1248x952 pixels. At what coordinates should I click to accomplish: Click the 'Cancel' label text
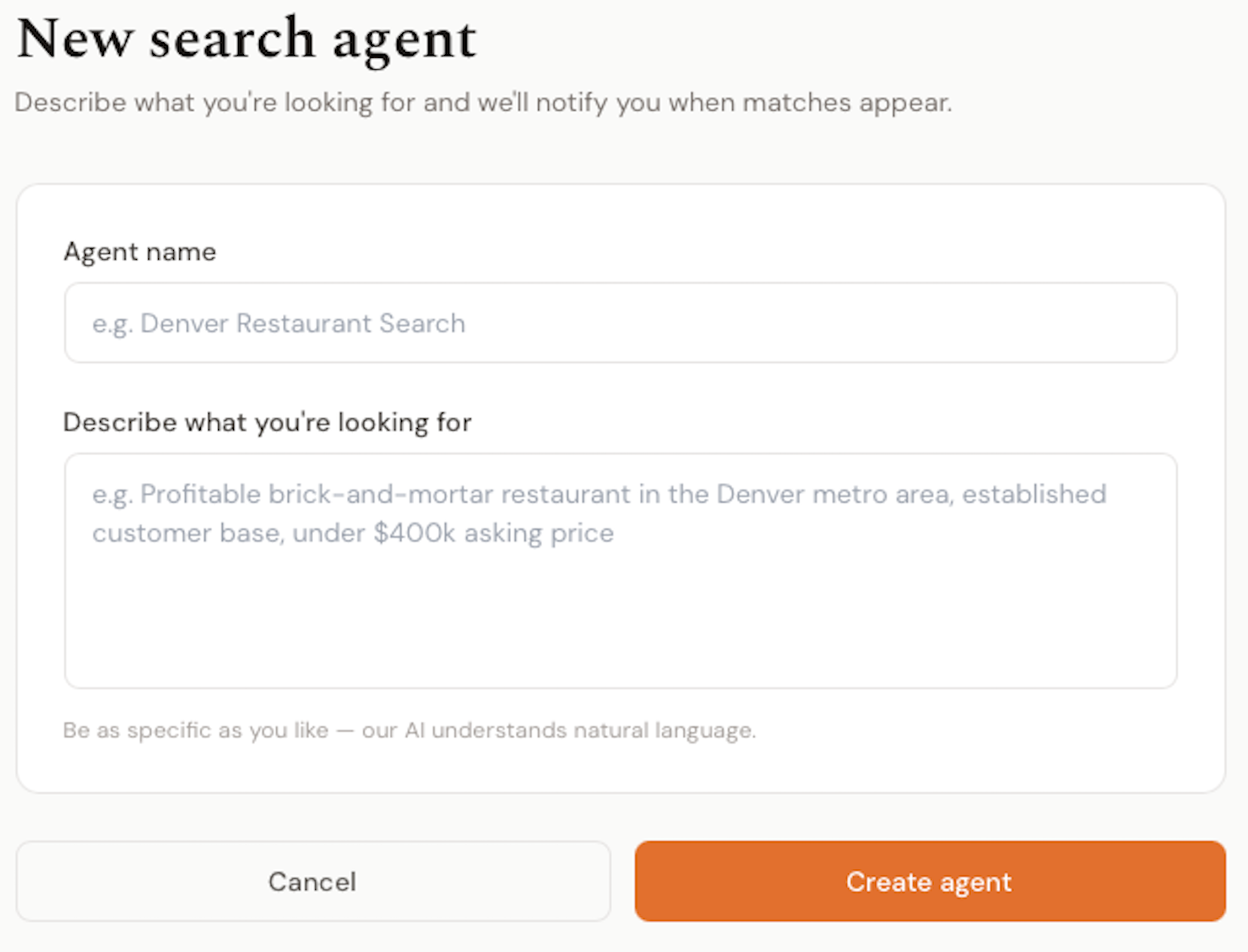[x=312, y=882]
